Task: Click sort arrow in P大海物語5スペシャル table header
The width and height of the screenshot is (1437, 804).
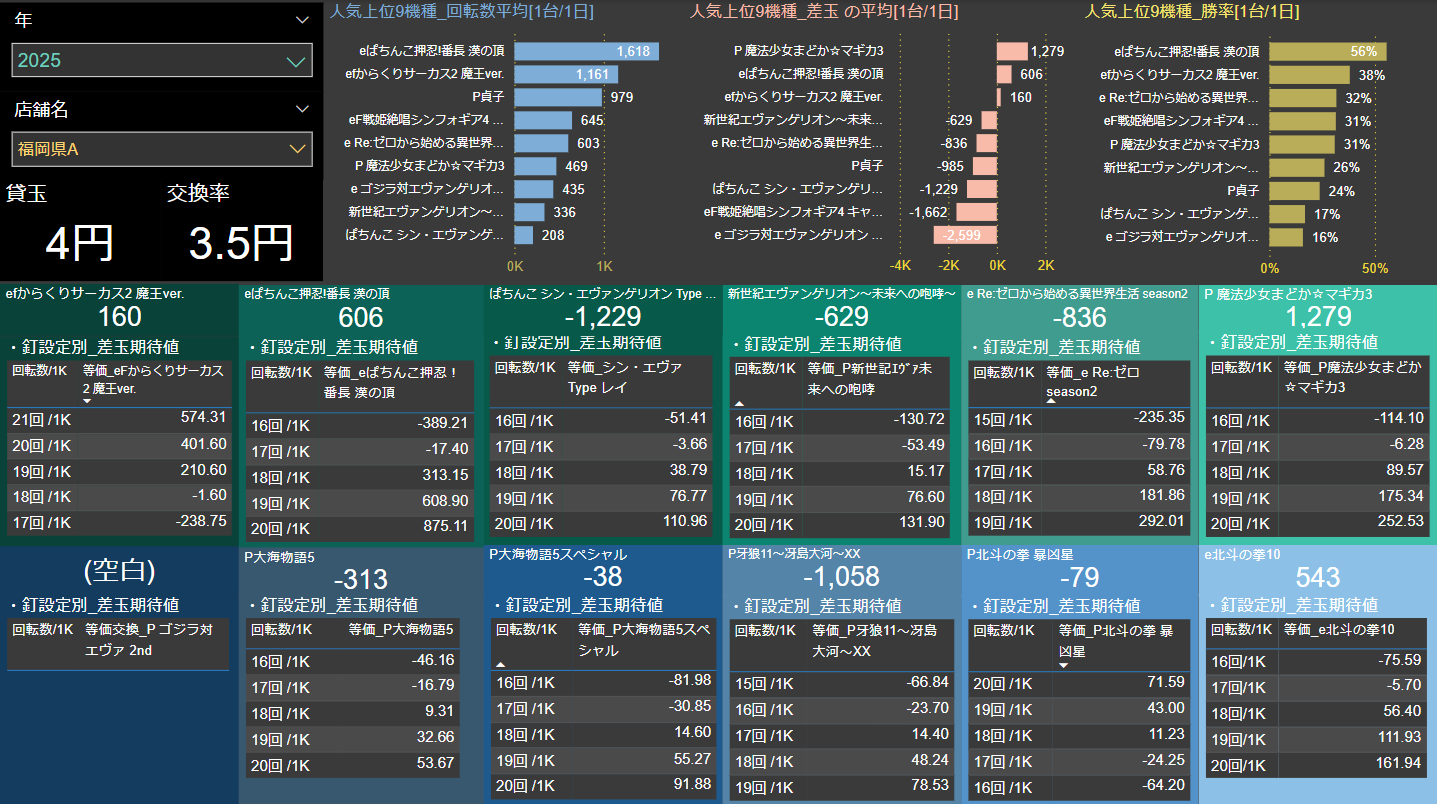Action: coord(501,664)
